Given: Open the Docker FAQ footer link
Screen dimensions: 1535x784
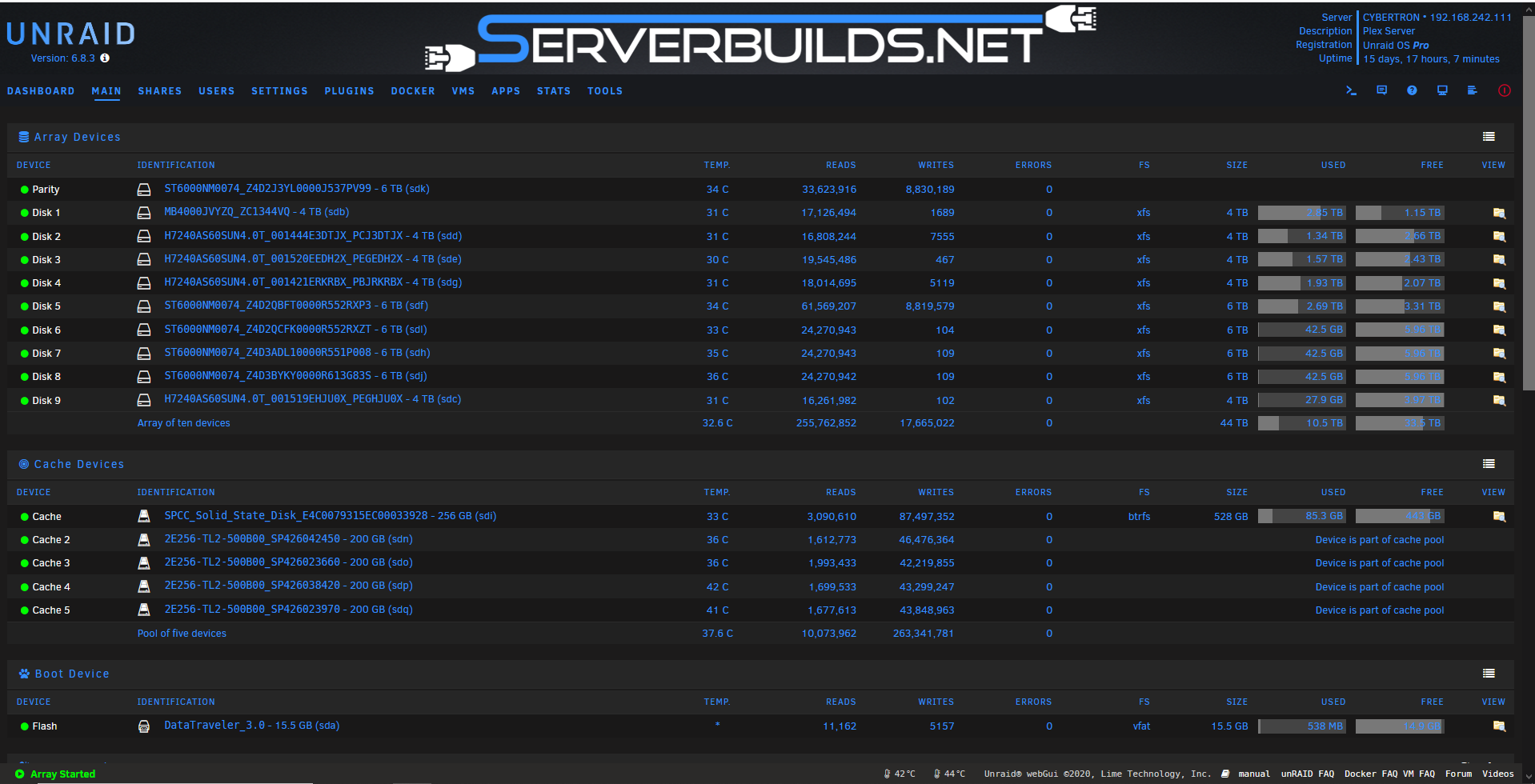Looking at the screenshot, I should 1371,774.
